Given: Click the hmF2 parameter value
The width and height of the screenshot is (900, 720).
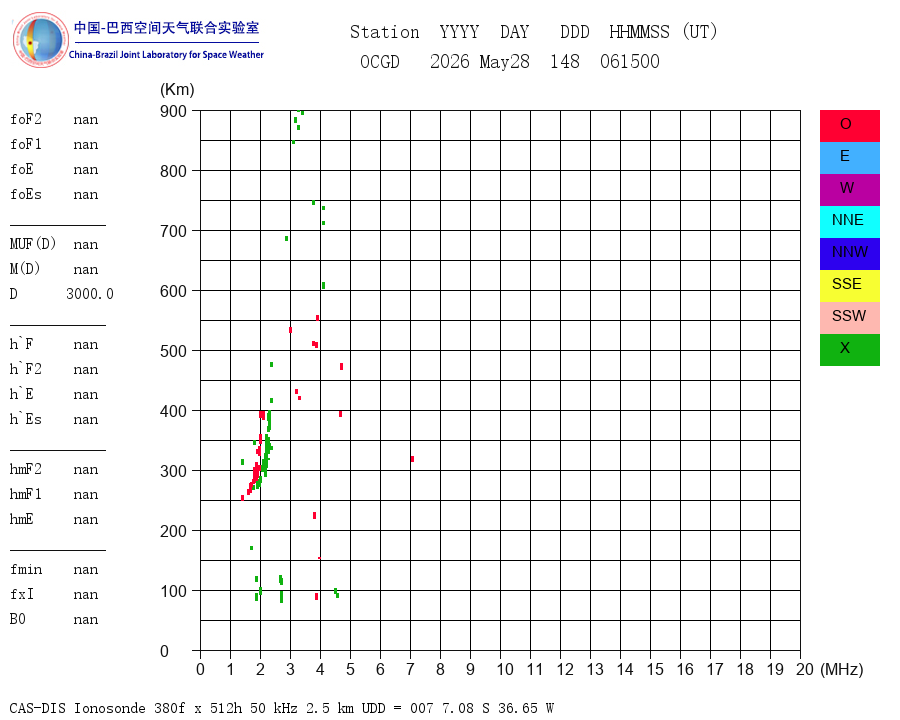Looking at the screenshot, I should coord(86,470).
